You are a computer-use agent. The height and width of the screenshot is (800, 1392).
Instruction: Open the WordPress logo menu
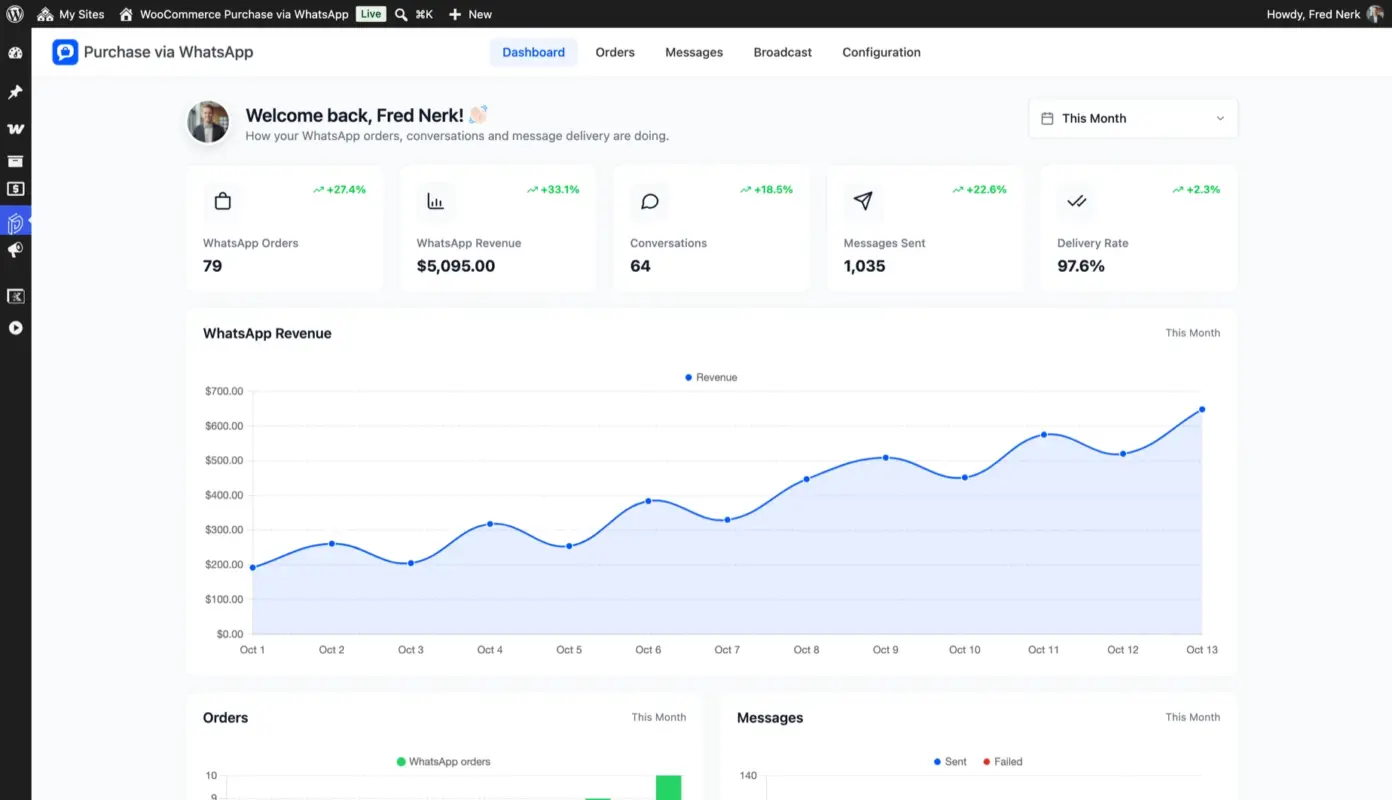tap(14, 14)
